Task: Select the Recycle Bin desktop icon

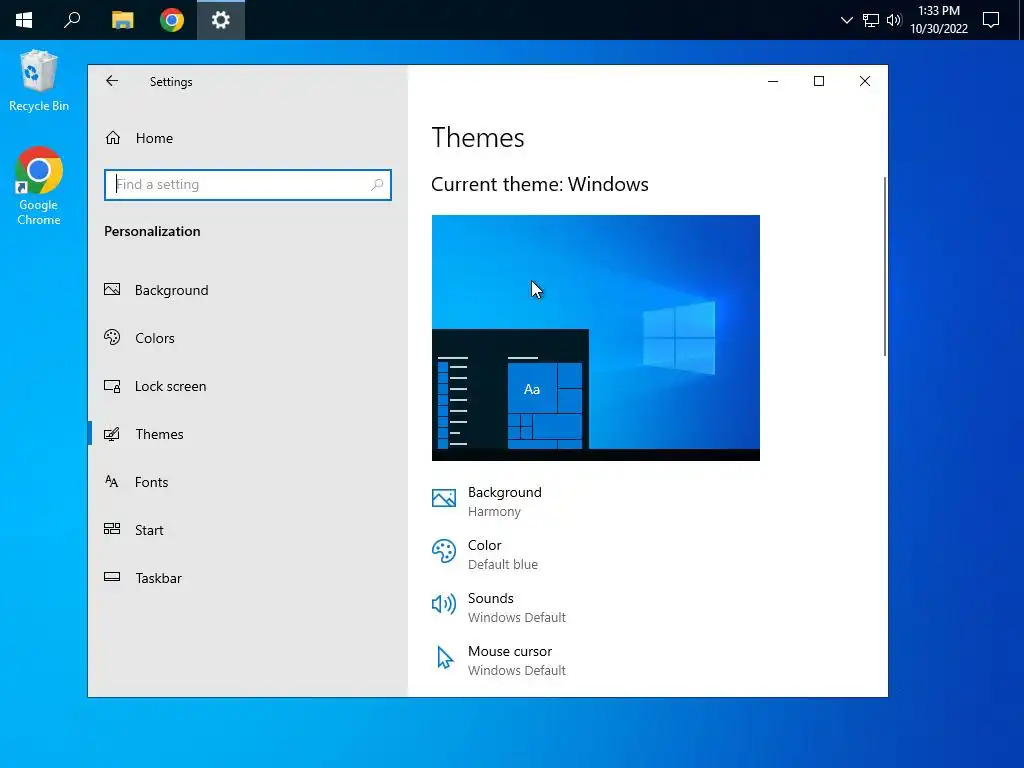Action: point(39,81)
